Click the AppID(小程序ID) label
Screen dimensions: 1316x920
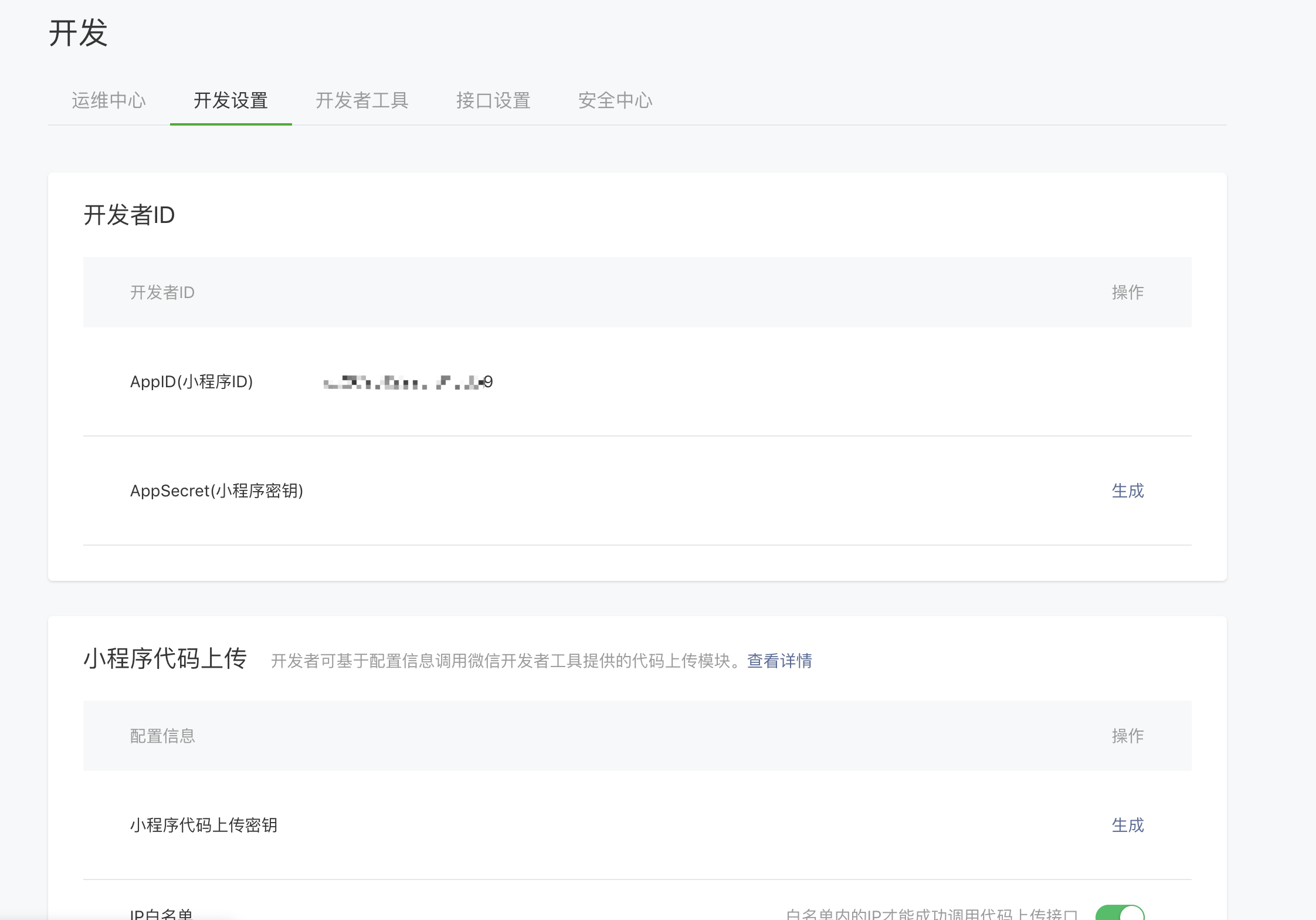191,382
